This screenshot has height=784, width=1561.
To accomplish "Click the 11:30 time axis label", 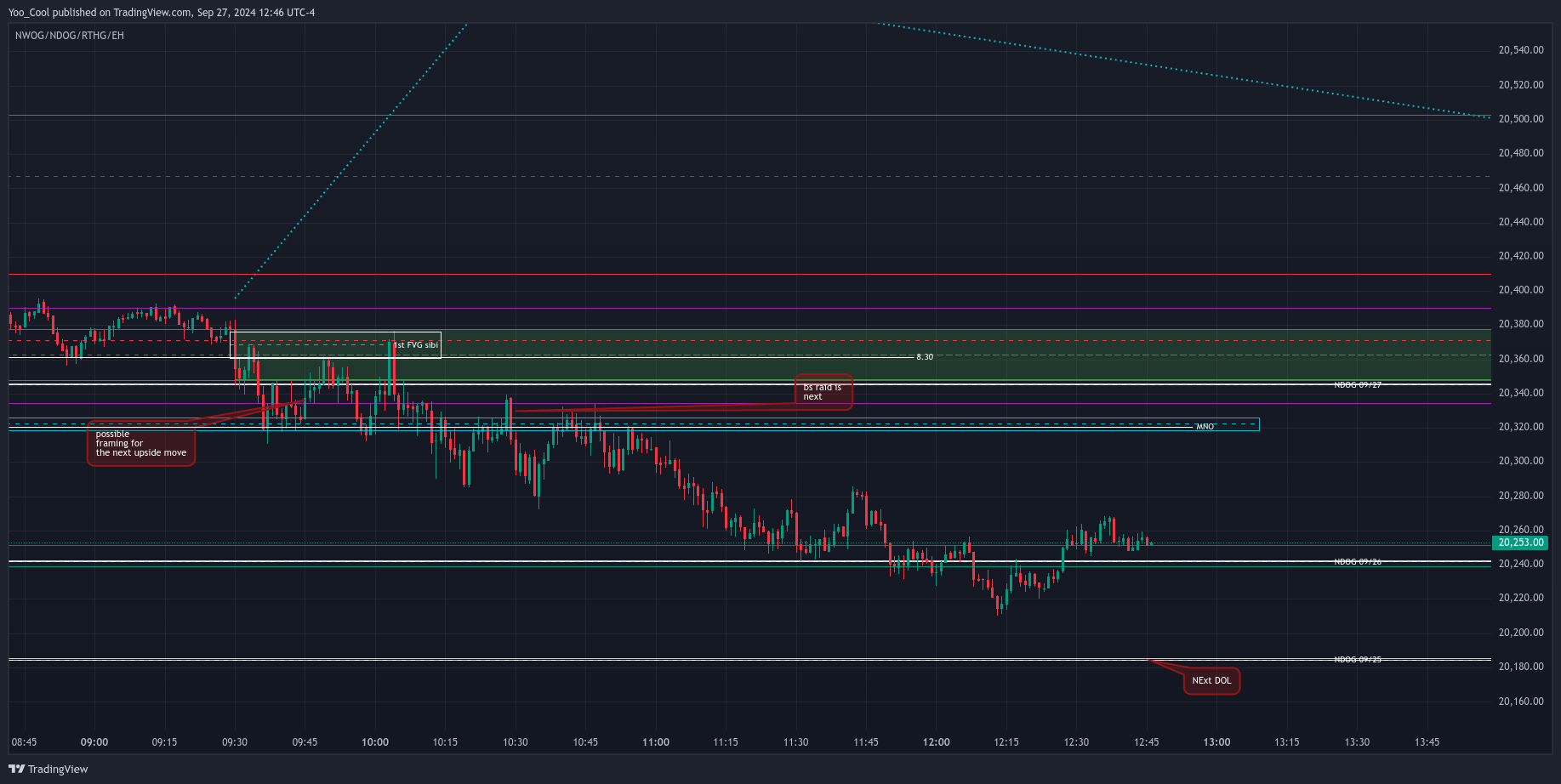I will click(796, 742).
